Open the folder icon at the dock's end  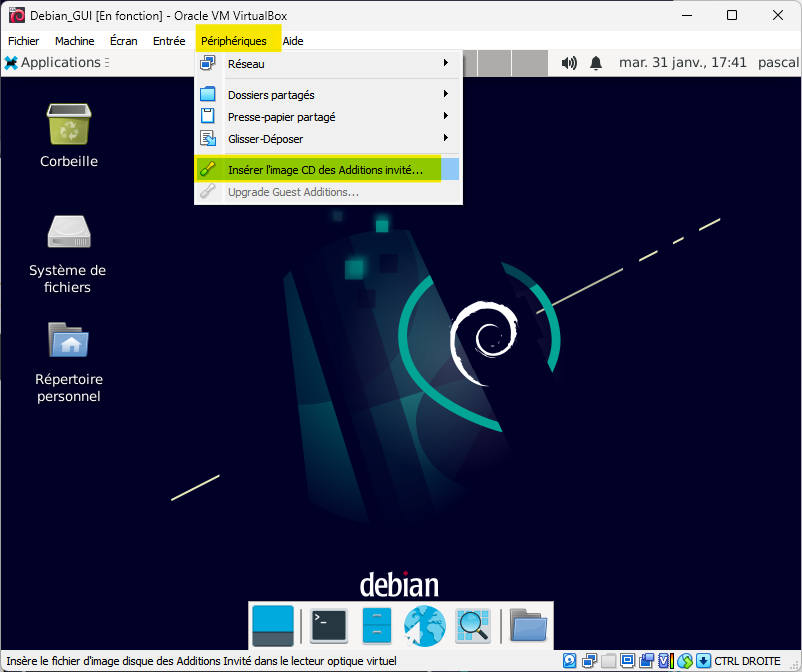pyautogui.click(x=528, y=625)
